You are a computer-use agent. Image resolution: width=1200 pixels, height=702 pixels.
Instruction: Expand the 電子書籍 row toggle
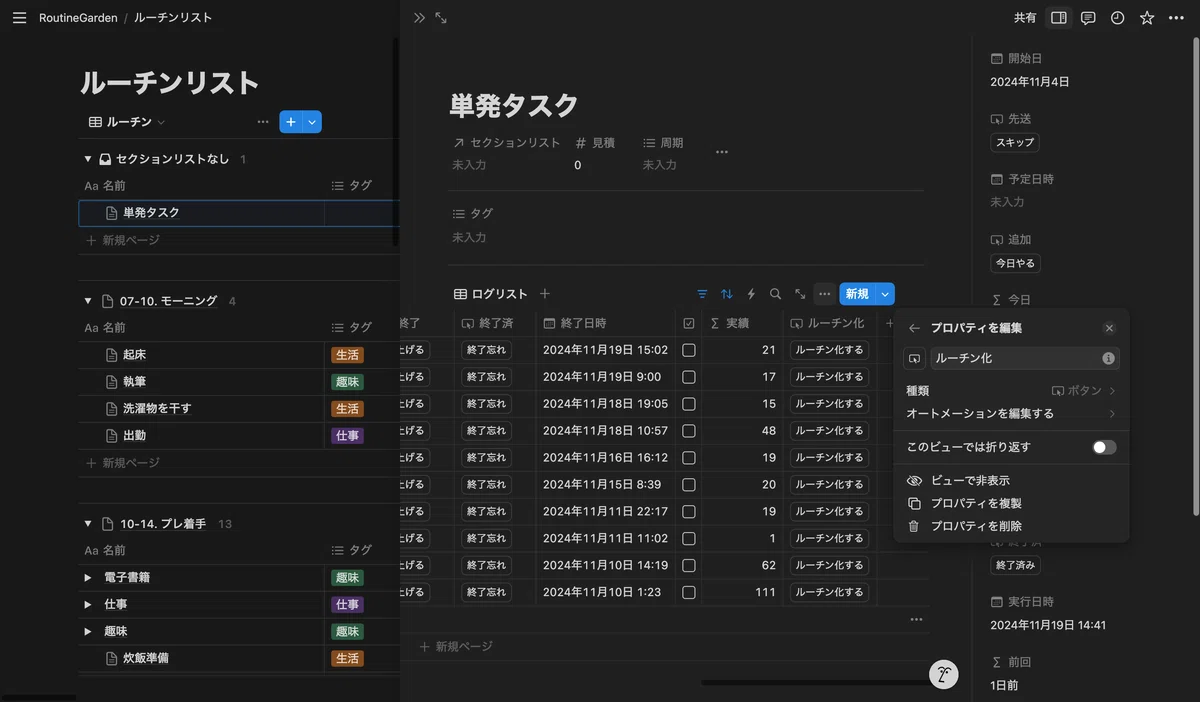(88, 578)
